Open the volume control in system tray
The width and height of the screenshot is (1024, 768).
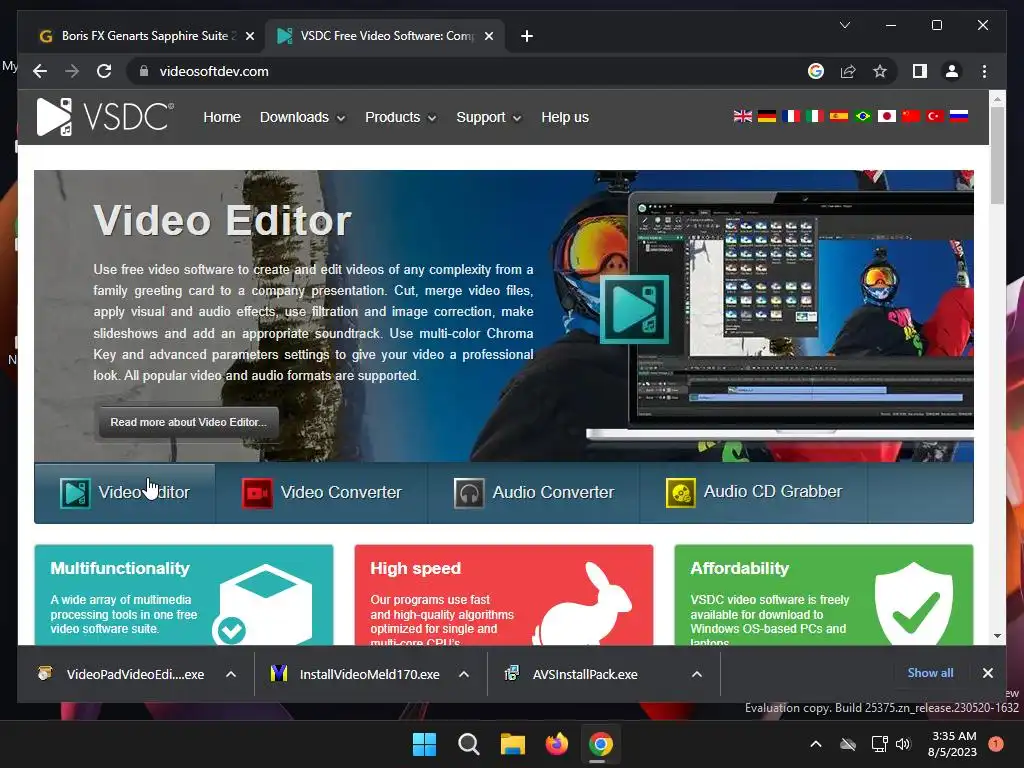(903, 744)
